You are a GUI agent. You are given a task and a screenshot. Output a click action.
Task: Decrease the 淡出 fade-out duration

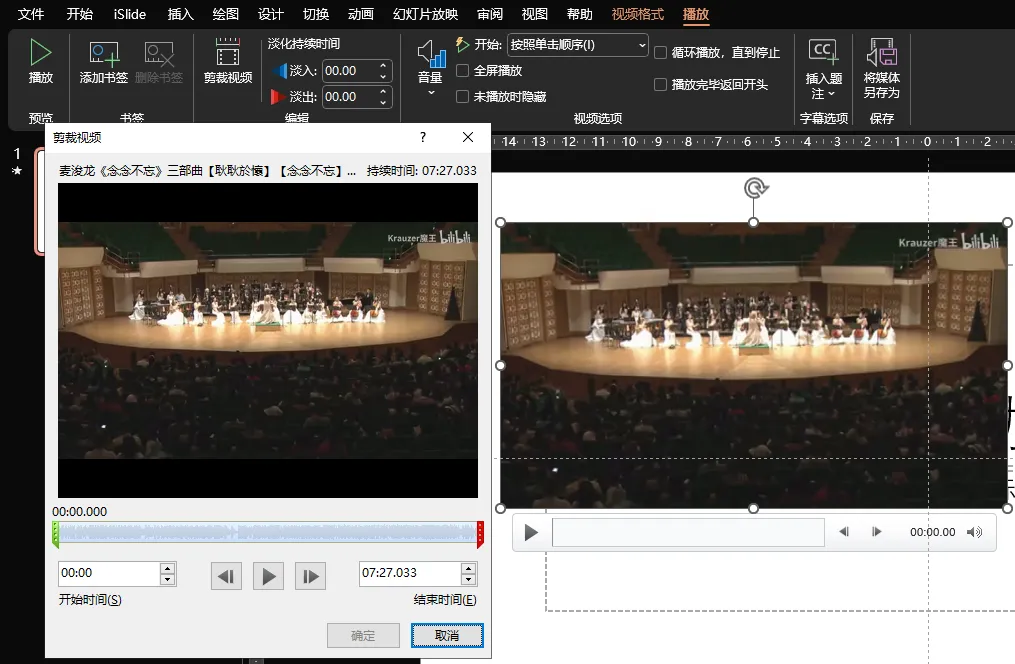click(383, 102)
